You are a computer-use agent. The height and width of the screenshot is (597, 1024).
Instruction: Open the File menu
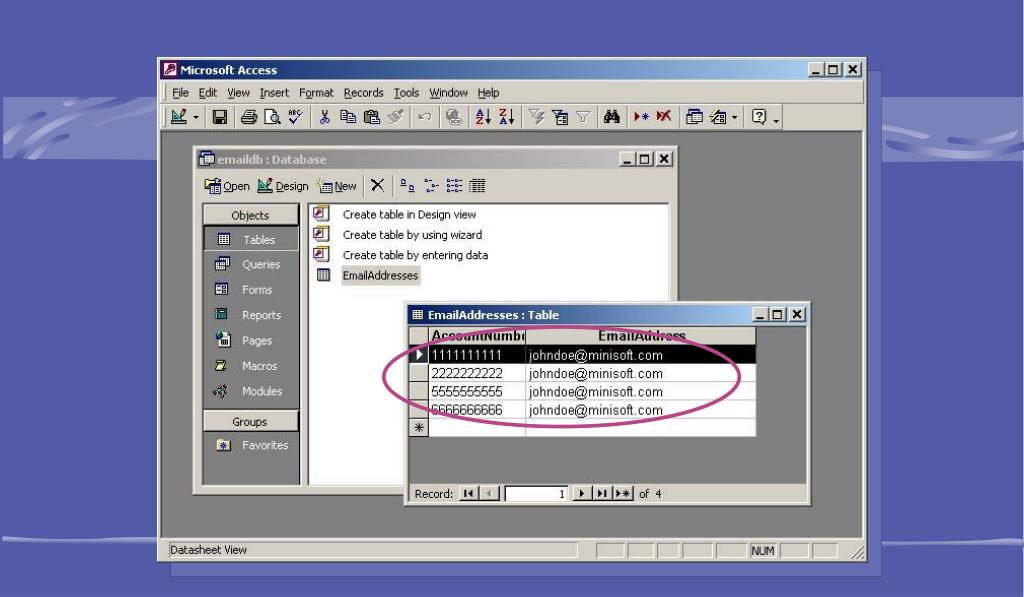pyautogui.click(x=180, y=93)
